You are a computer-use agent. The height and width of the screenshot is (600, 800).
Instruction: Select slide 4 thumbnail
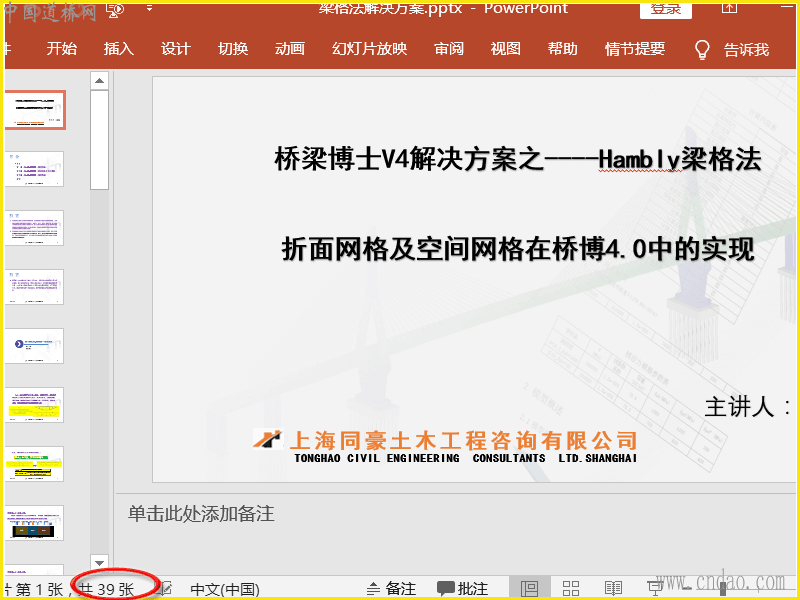point(35,287)
